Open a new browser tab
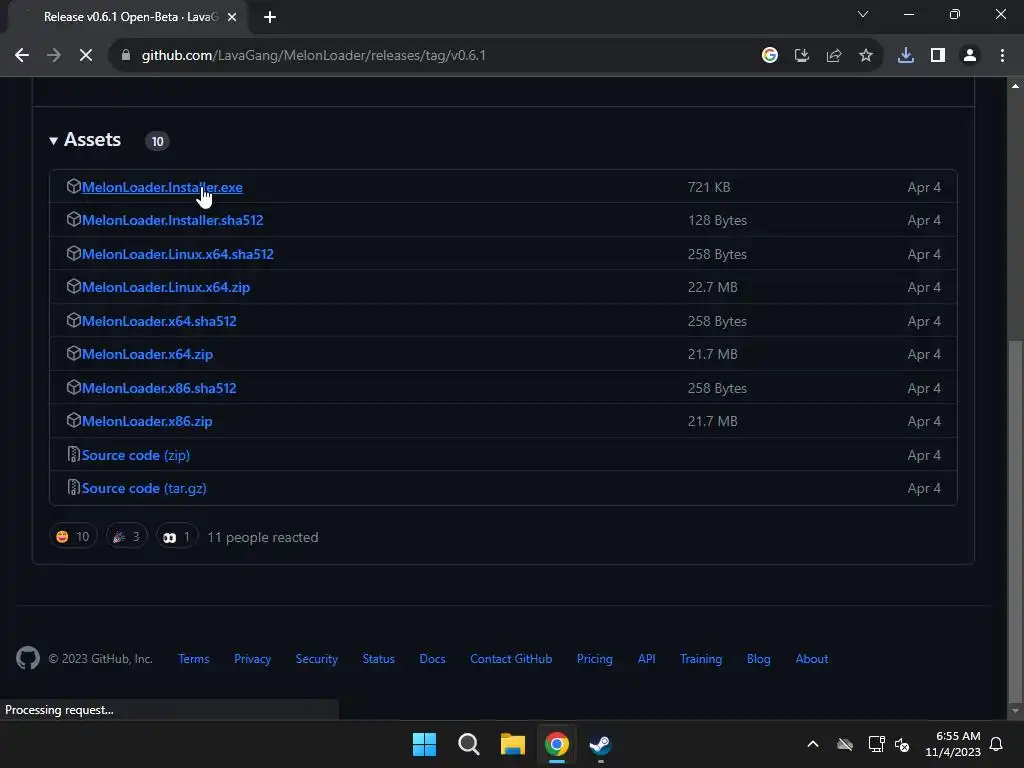 (x=270, y=17)
